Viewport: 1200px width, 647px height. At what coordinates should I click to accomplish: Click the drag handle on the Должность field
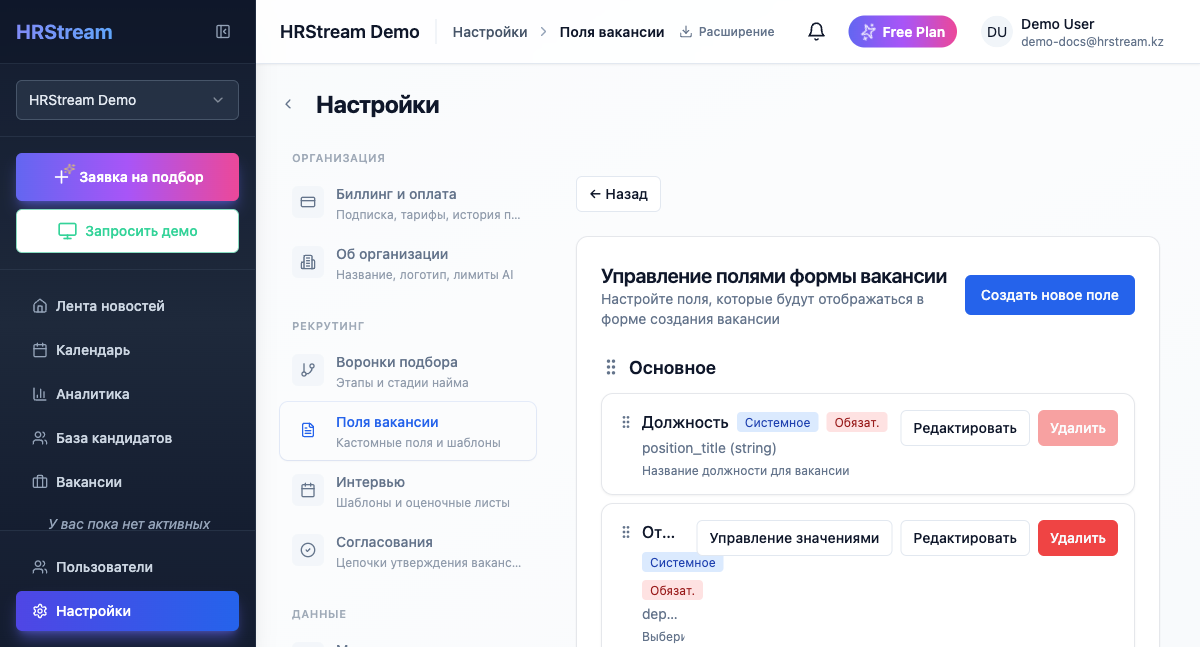pos(625,421)
